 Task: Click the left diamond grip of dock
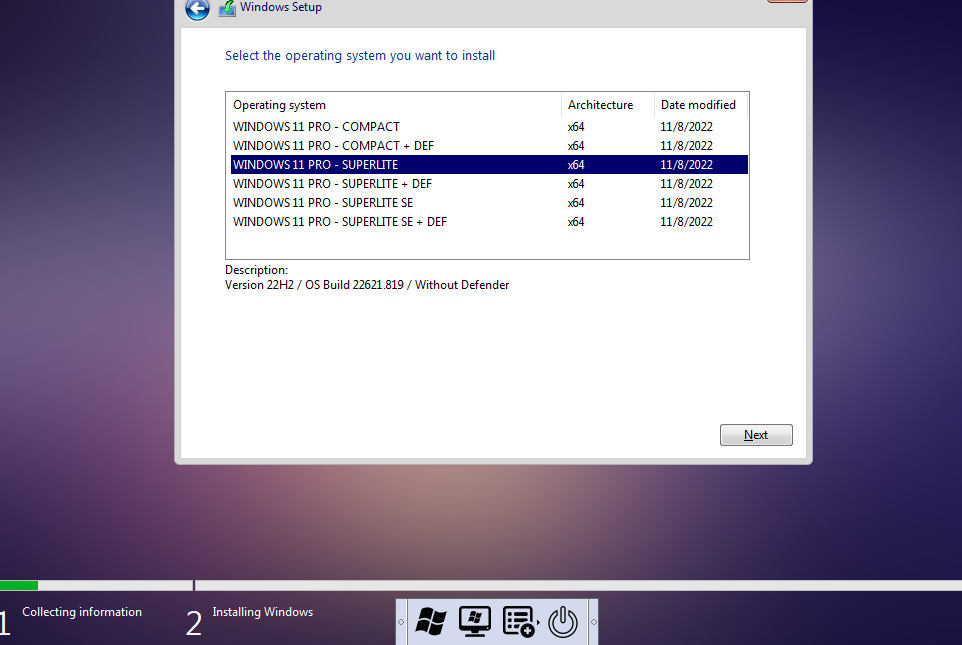click(x=401, y=622)
